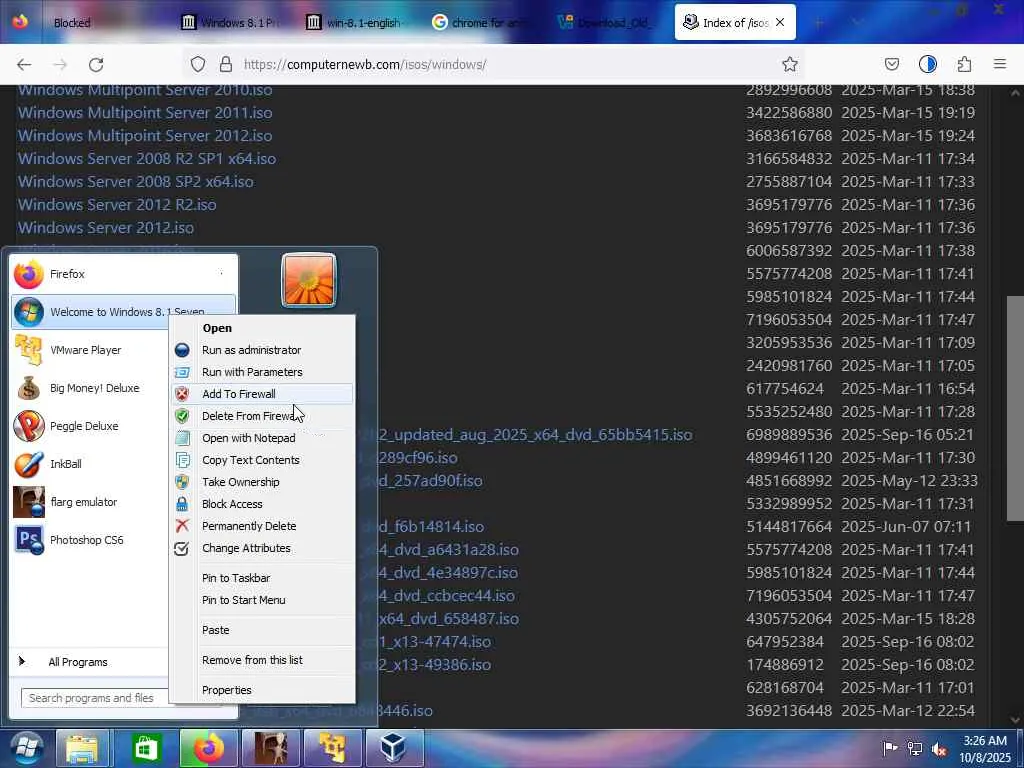This screenshot has width=1024, height=768.
Task: Launch Peggle Deluxe from Start menu
Action: click(x=84, y=426)
